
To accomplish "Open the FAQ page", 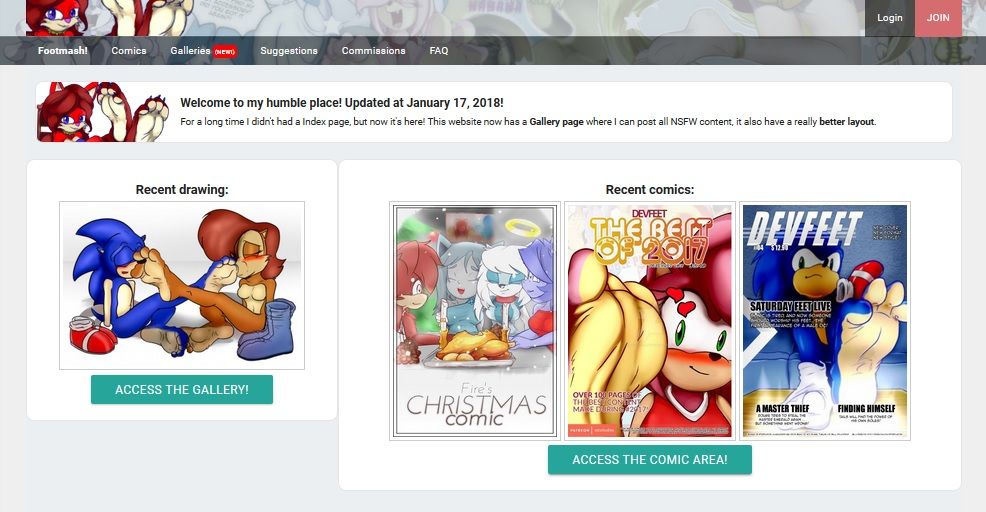I will click(439, 50).
